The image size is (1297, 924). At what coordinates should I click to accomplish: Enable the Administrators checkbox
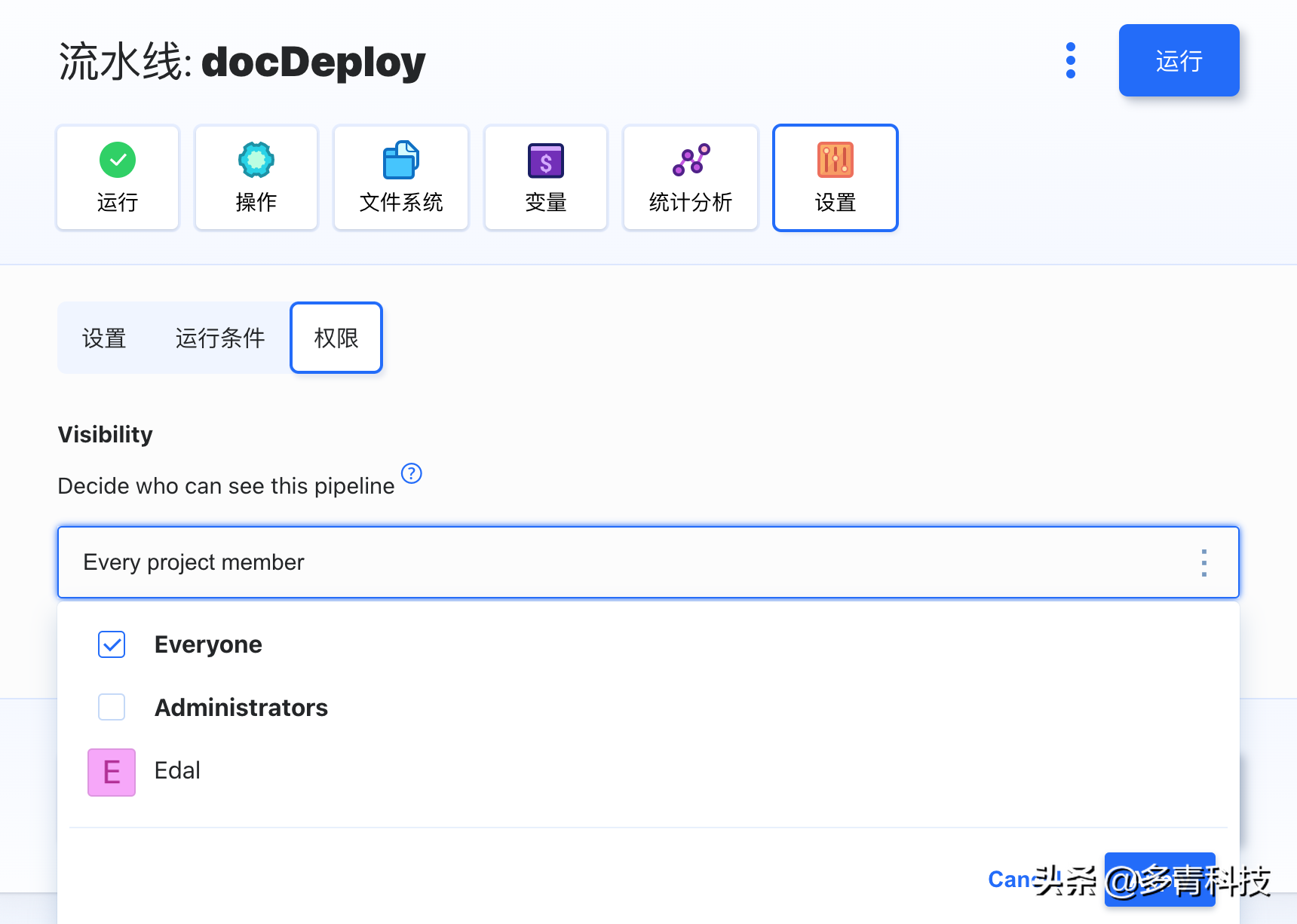(x=111, y=707)
